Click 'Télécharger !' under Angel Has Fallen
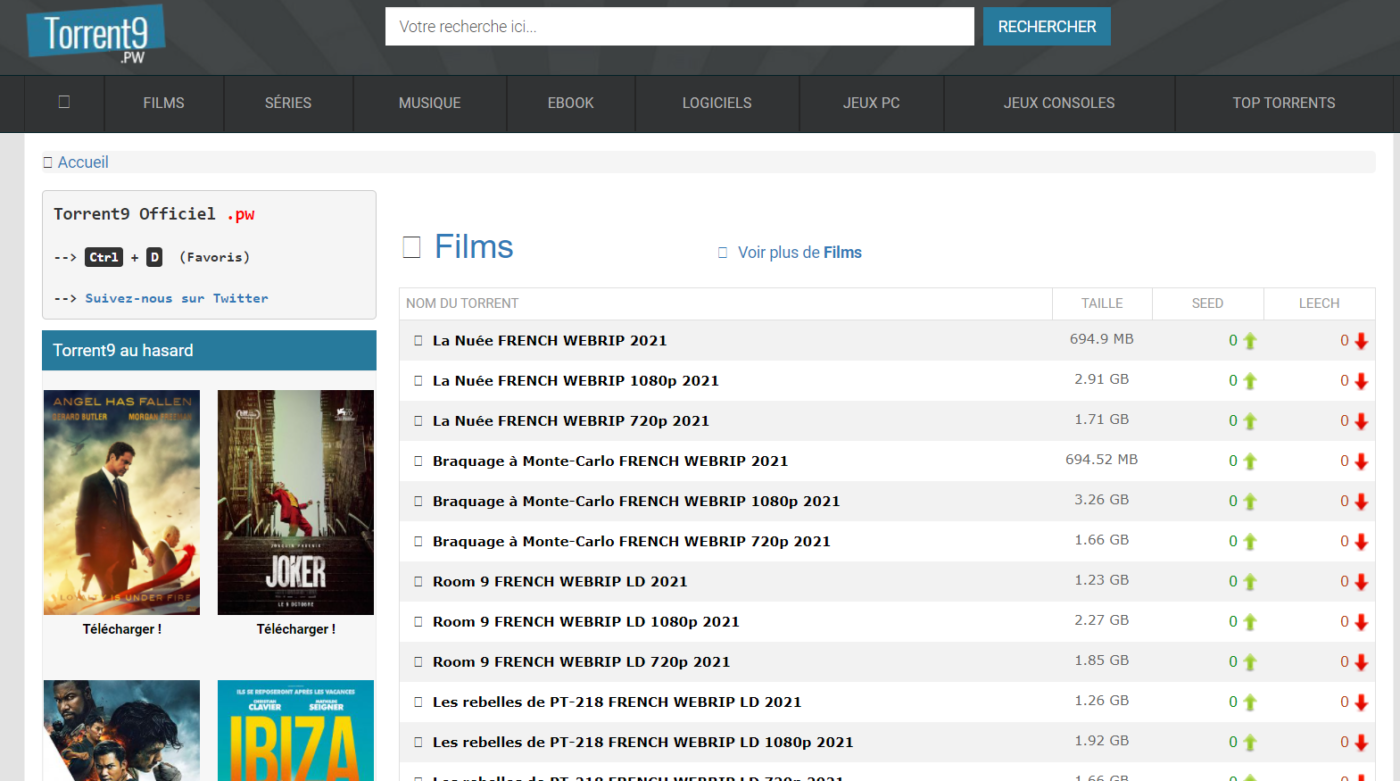This screenshot has width=1400, height=781. (122, 629)
